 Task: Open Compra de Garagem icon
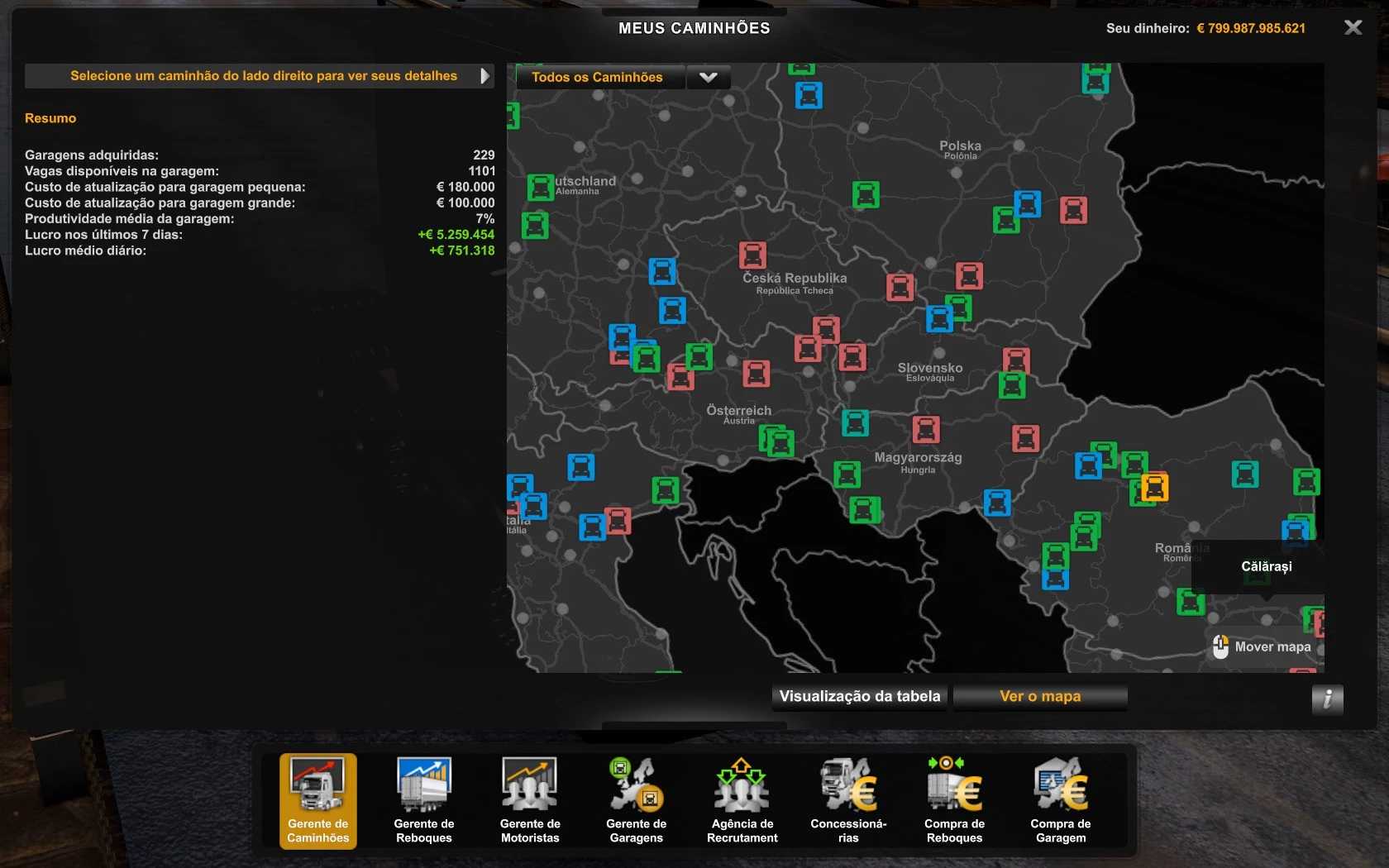click(x=1060, y=800)
